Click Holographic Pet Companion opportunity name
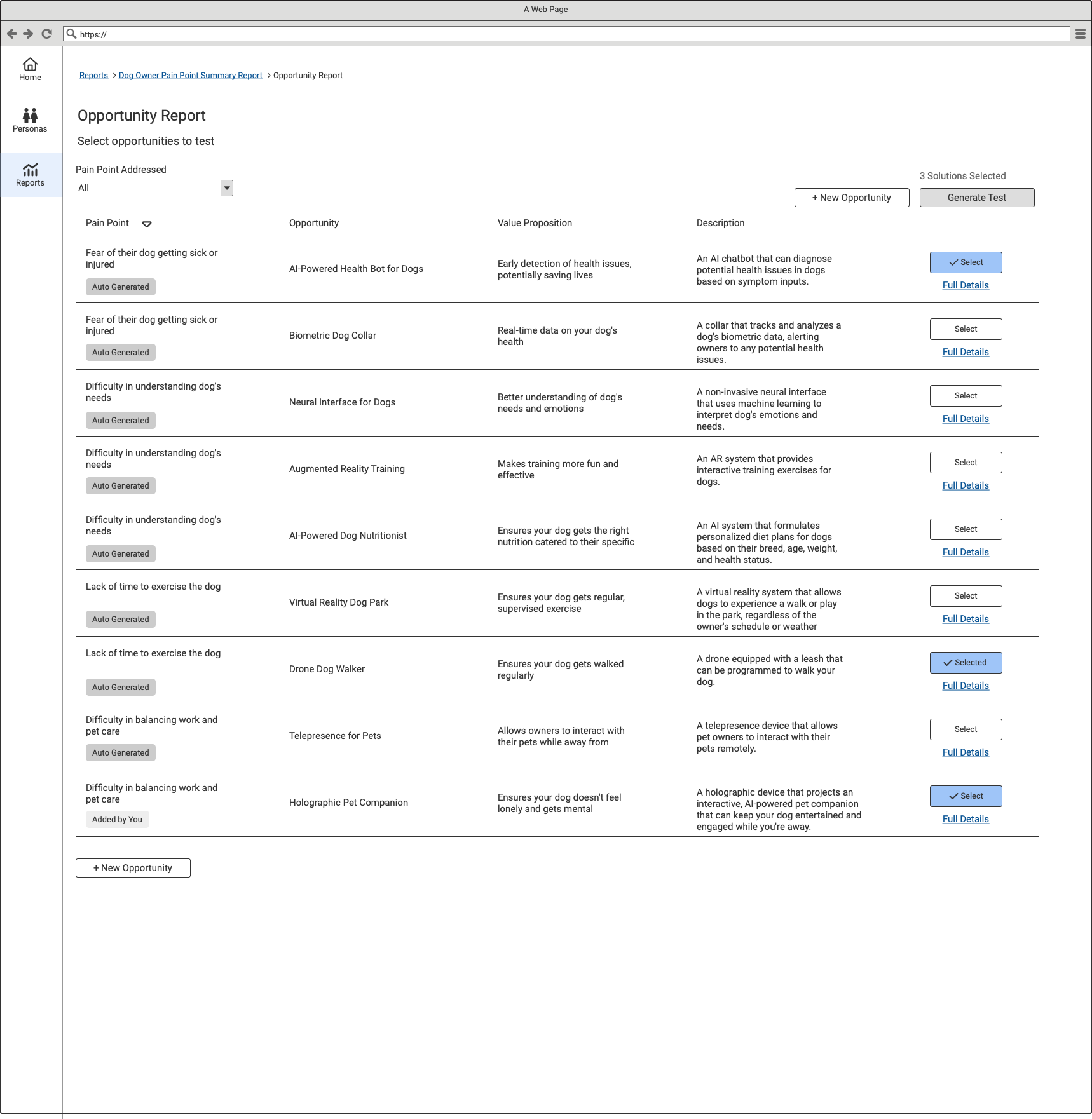The image size is (1092, 1119). (x=348, y=803)
